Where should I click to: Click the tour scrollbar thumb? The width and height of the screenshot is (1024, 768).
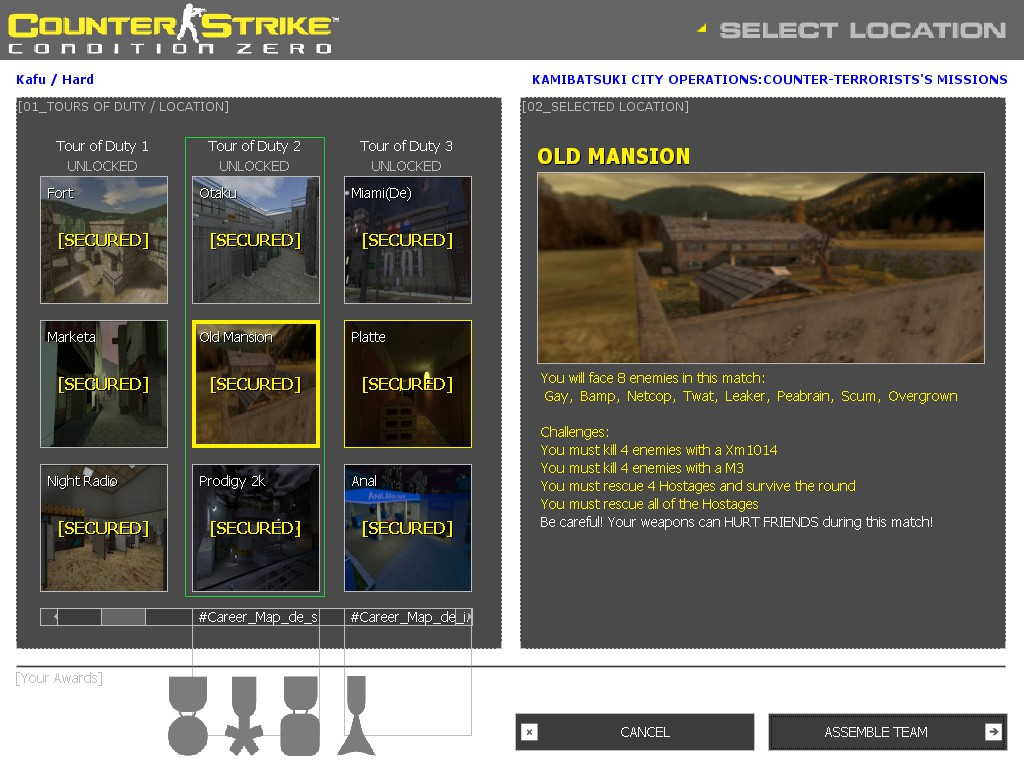click(x=123, y=616)
